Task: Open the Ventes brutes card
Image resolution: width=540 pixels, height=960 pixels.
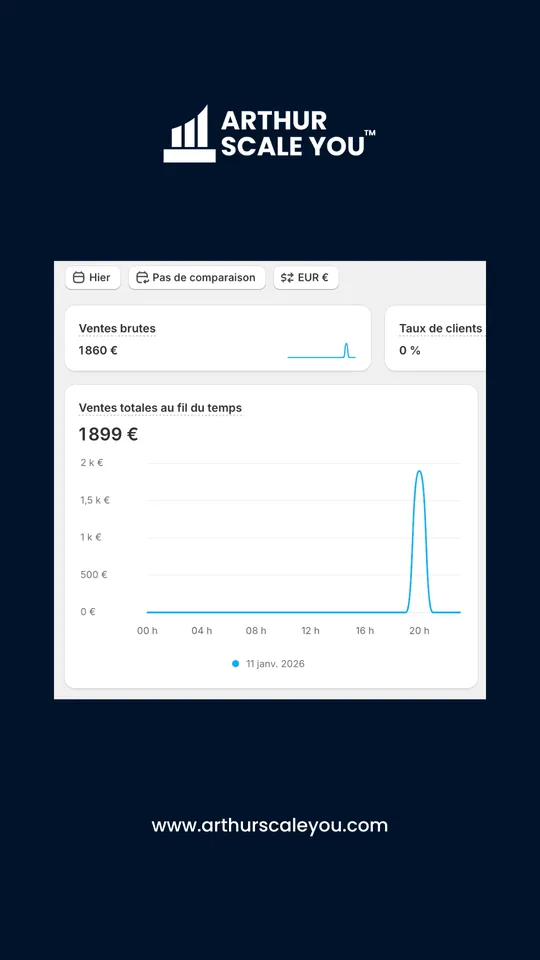Action: tap(217, 338)
